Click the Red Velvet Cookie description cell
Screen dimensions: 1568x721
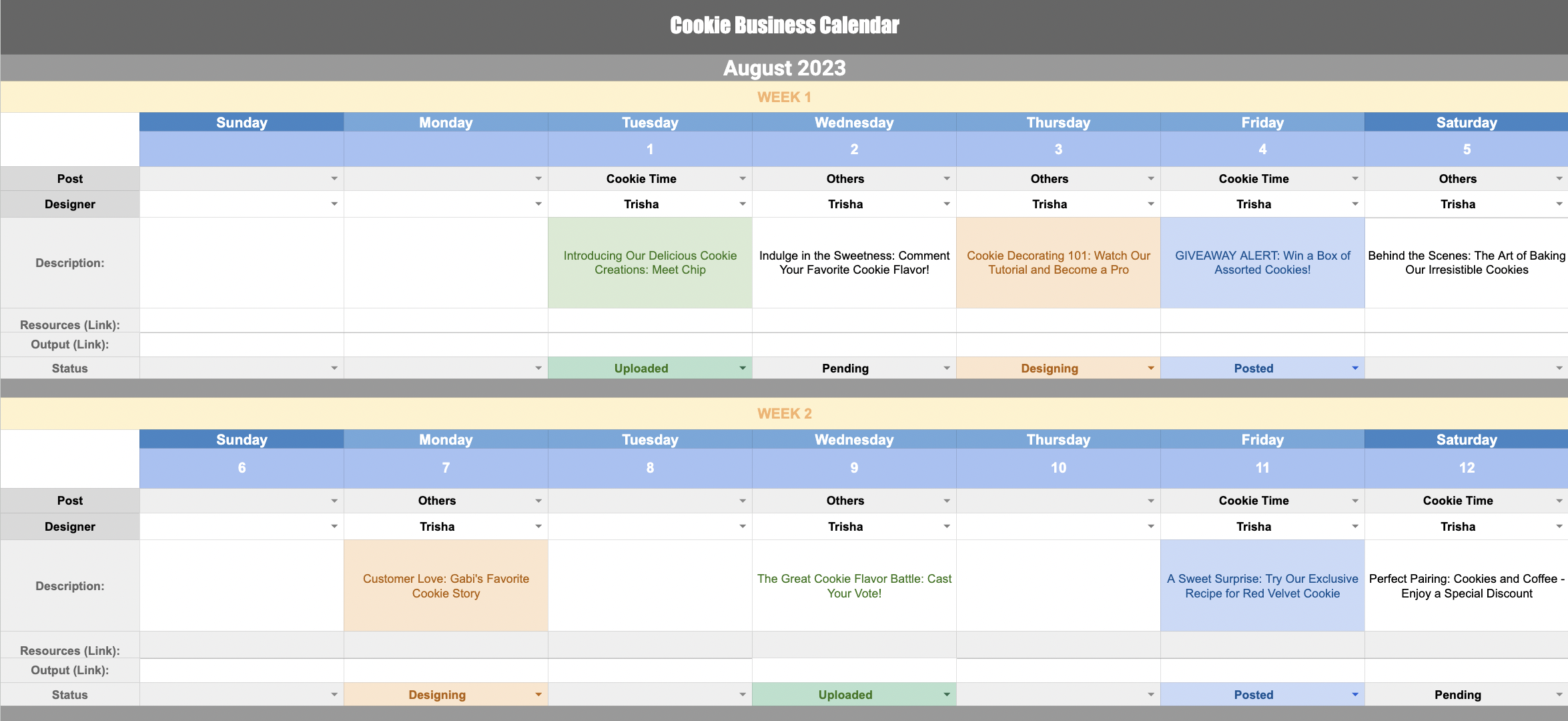click(x=1262, y=586)
